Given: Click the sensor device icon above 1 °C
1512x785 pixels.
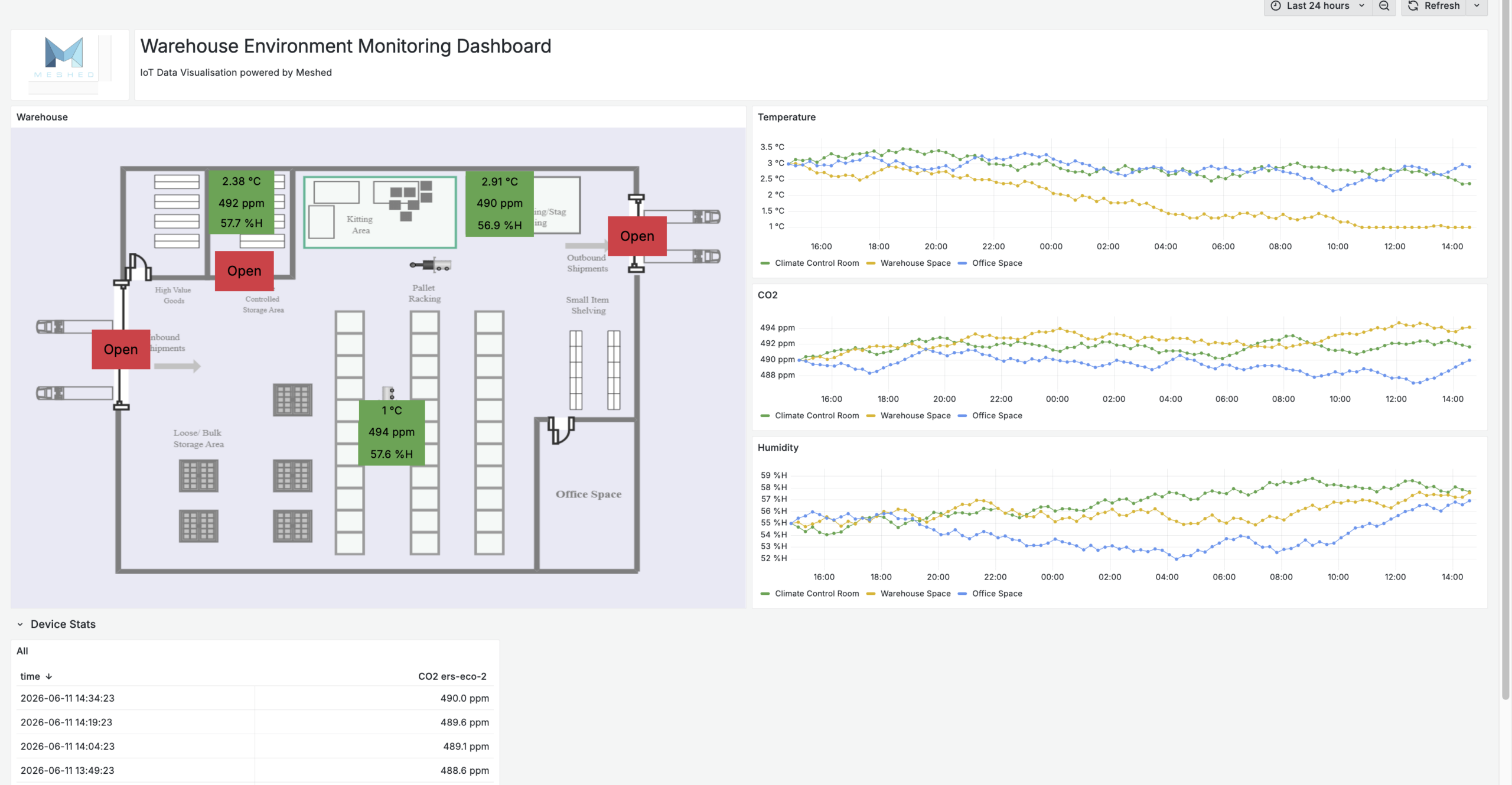Looking at the screenshot, I should click(x=388, y=393).
